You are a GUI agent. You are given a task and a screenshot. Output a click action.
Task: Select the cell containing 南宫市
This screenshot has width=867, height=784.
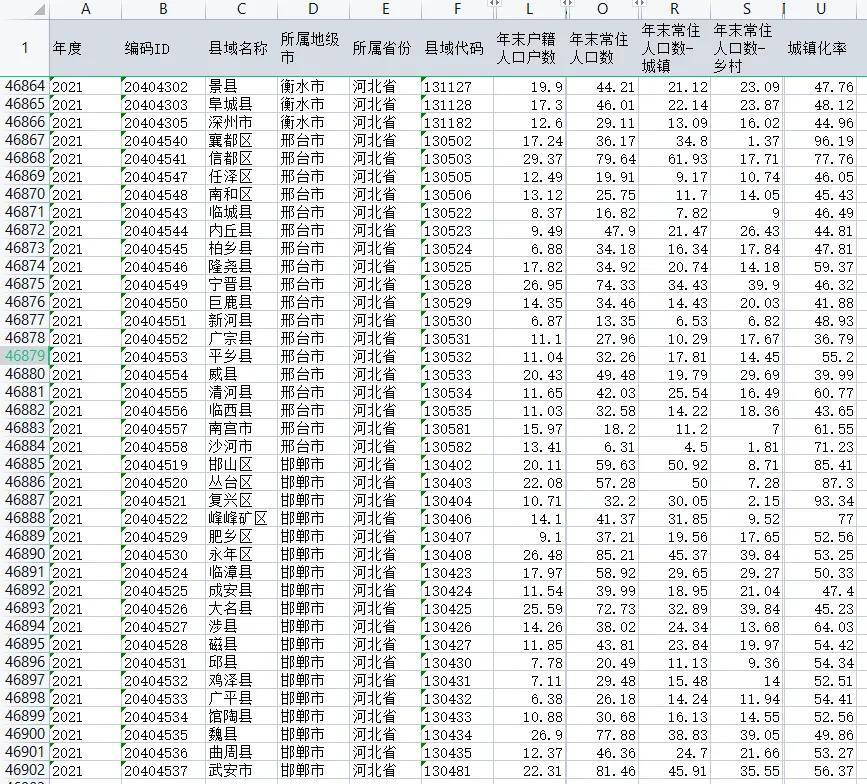241,428
